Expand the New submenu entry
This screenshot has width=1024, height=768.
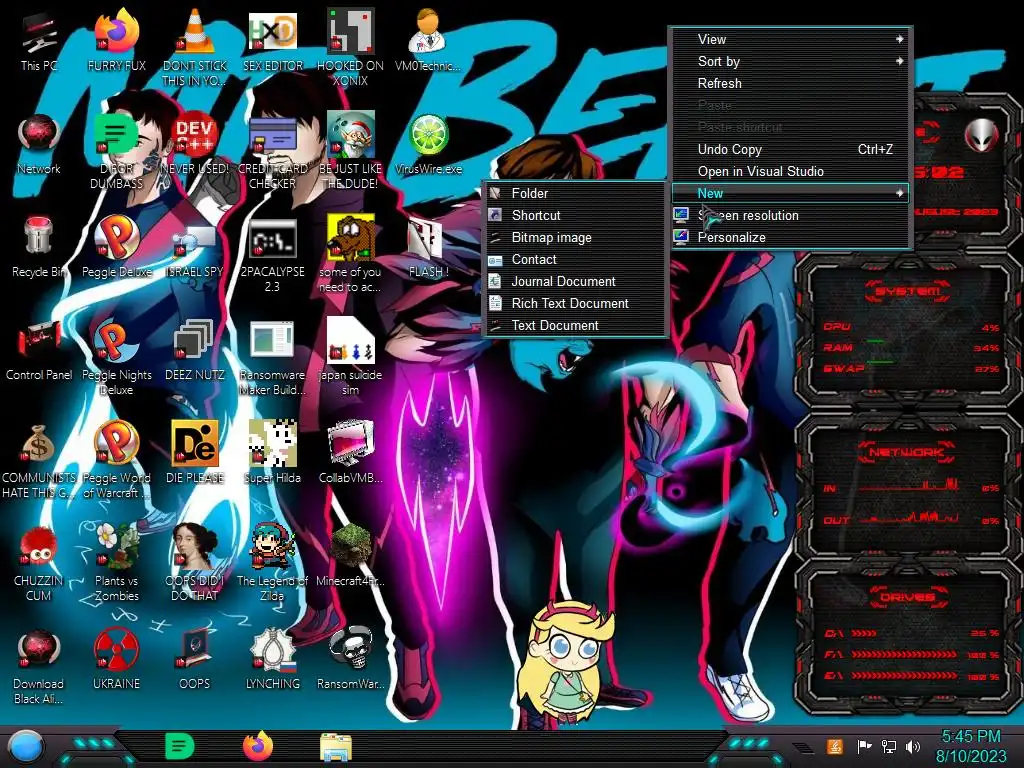tap(790, 193)
